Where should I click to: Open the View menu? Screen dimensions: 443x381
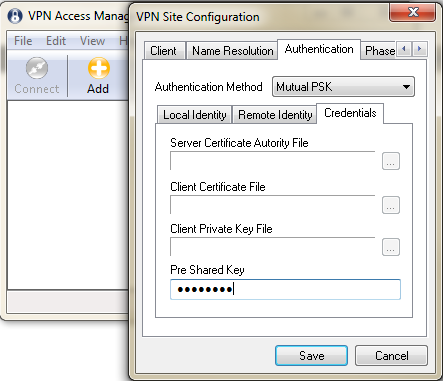pyautogui.click(x=92, y=41)
